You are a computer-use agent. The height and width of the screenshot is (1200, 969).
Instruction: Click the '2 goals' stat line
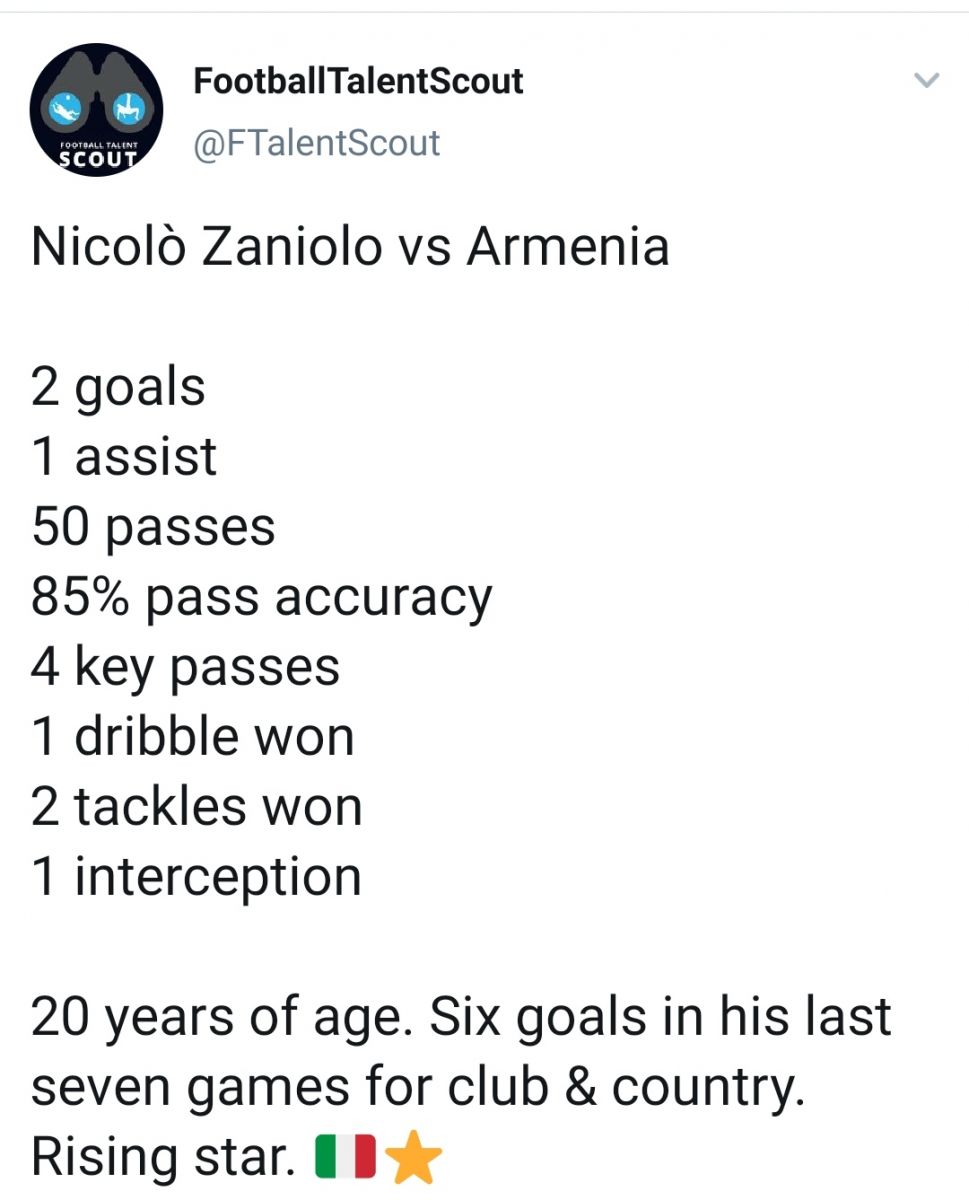point(118,387)
